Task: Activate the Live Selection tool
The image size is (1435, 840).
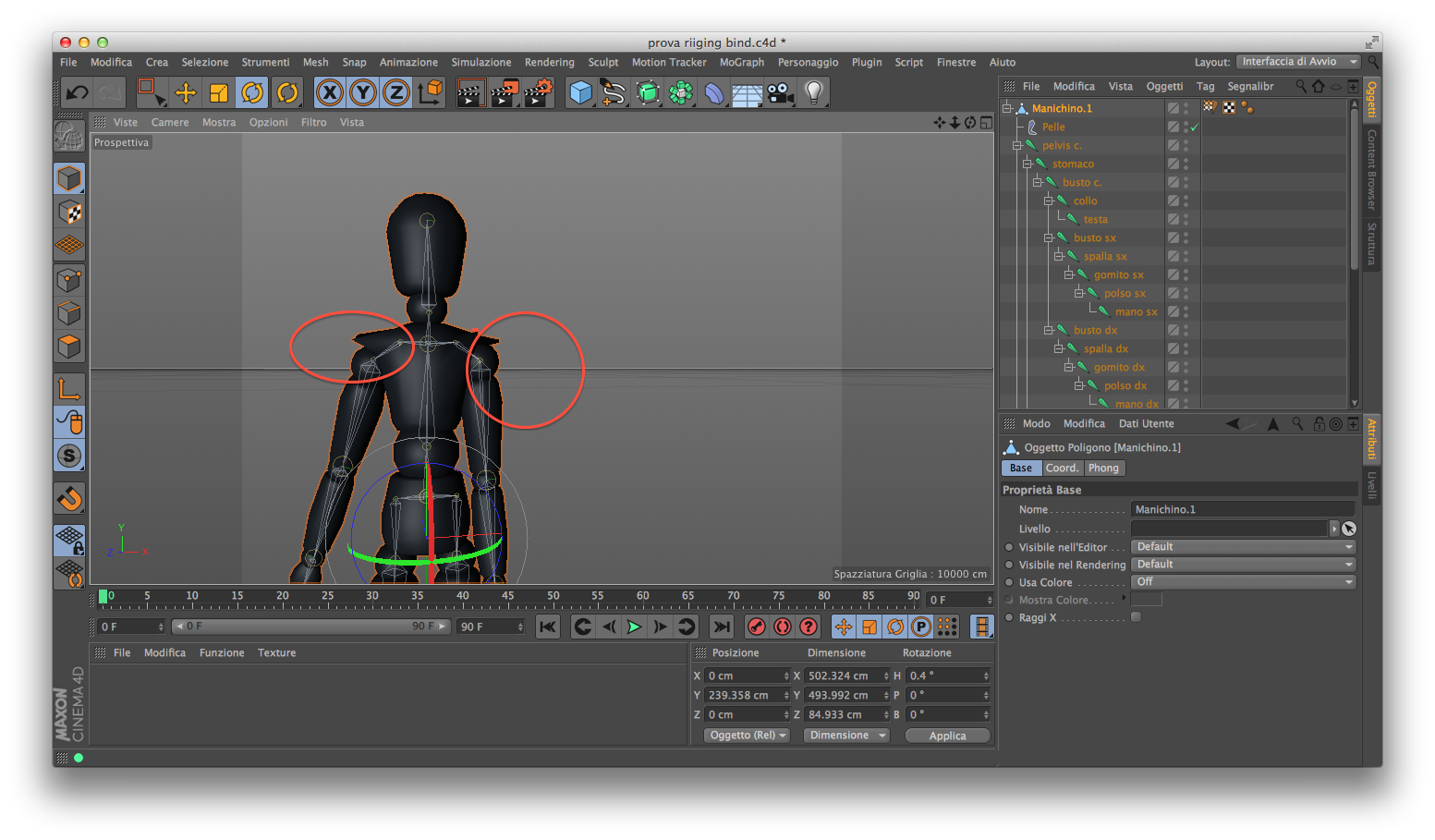Action: coord(151,92)
